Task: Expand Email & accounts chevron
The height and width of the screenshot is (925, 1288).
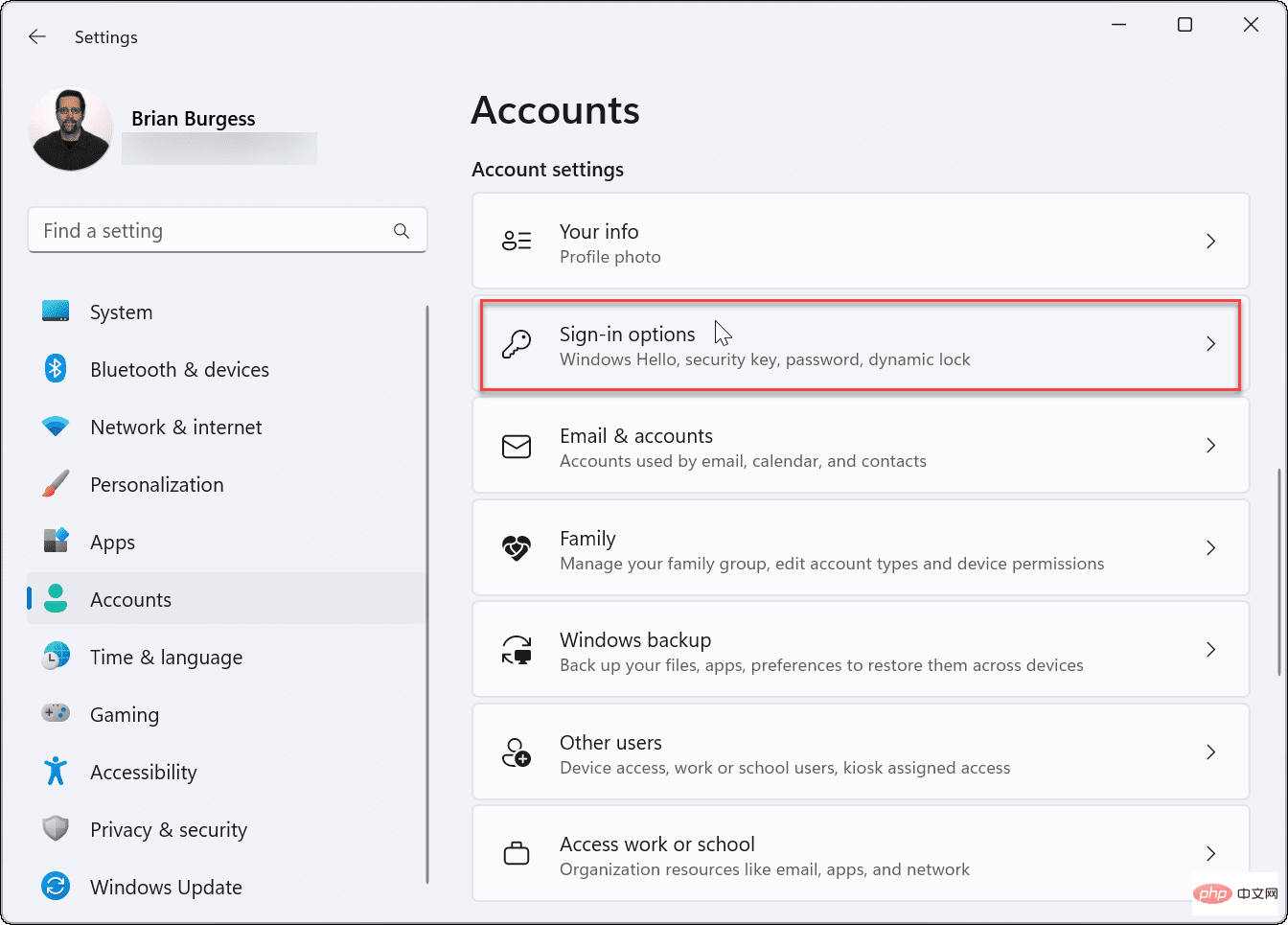Action: point(1210,446)
